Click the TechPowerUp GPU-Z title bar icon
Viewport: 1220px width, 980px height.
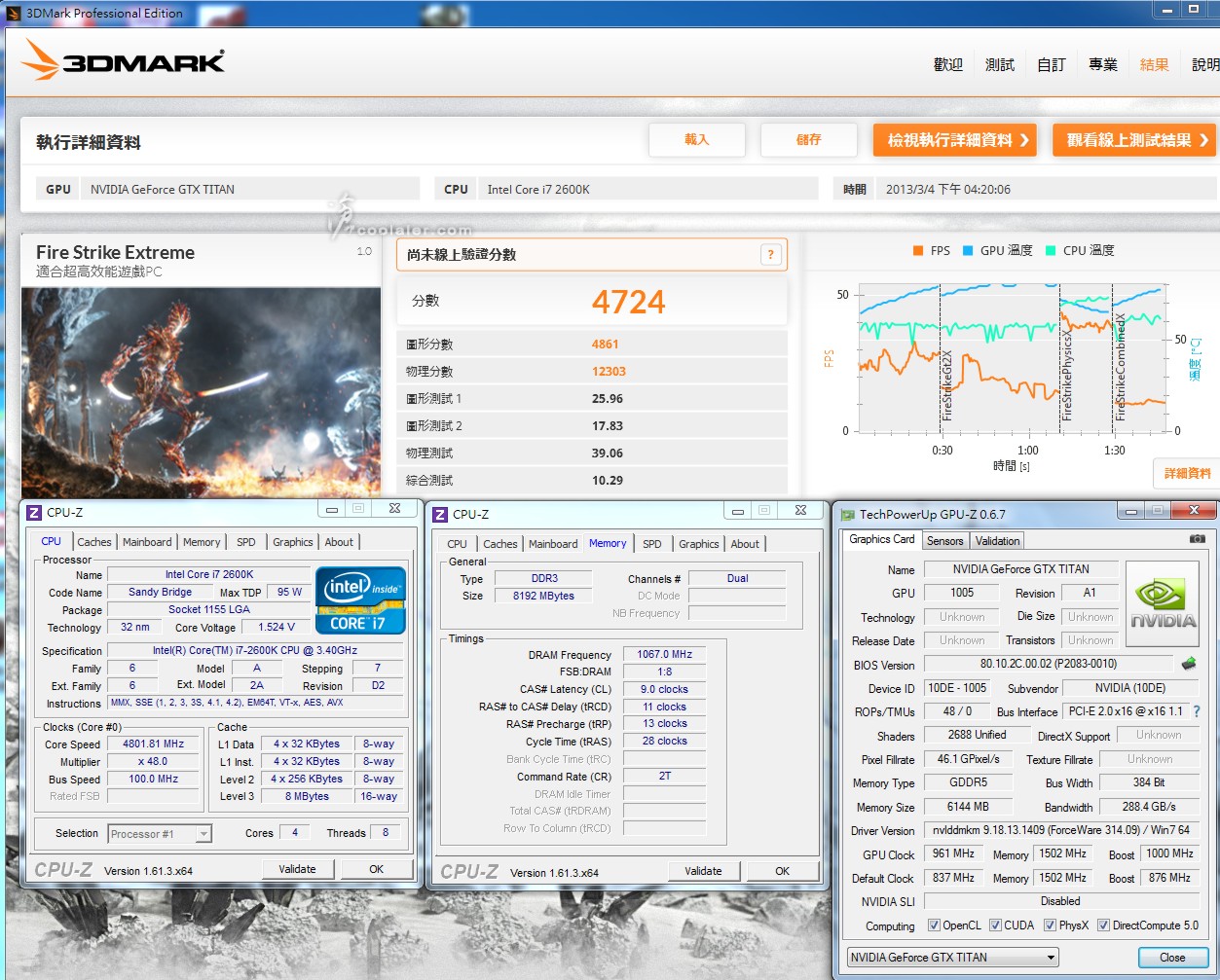[847, 514]
